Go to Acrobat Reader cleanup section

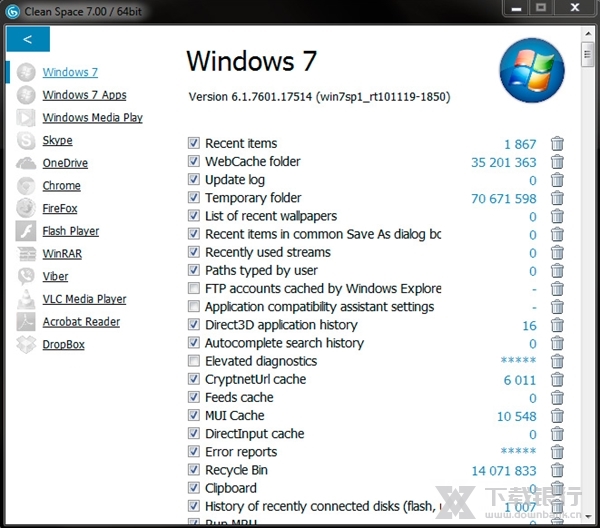click(x=81, y=322)
